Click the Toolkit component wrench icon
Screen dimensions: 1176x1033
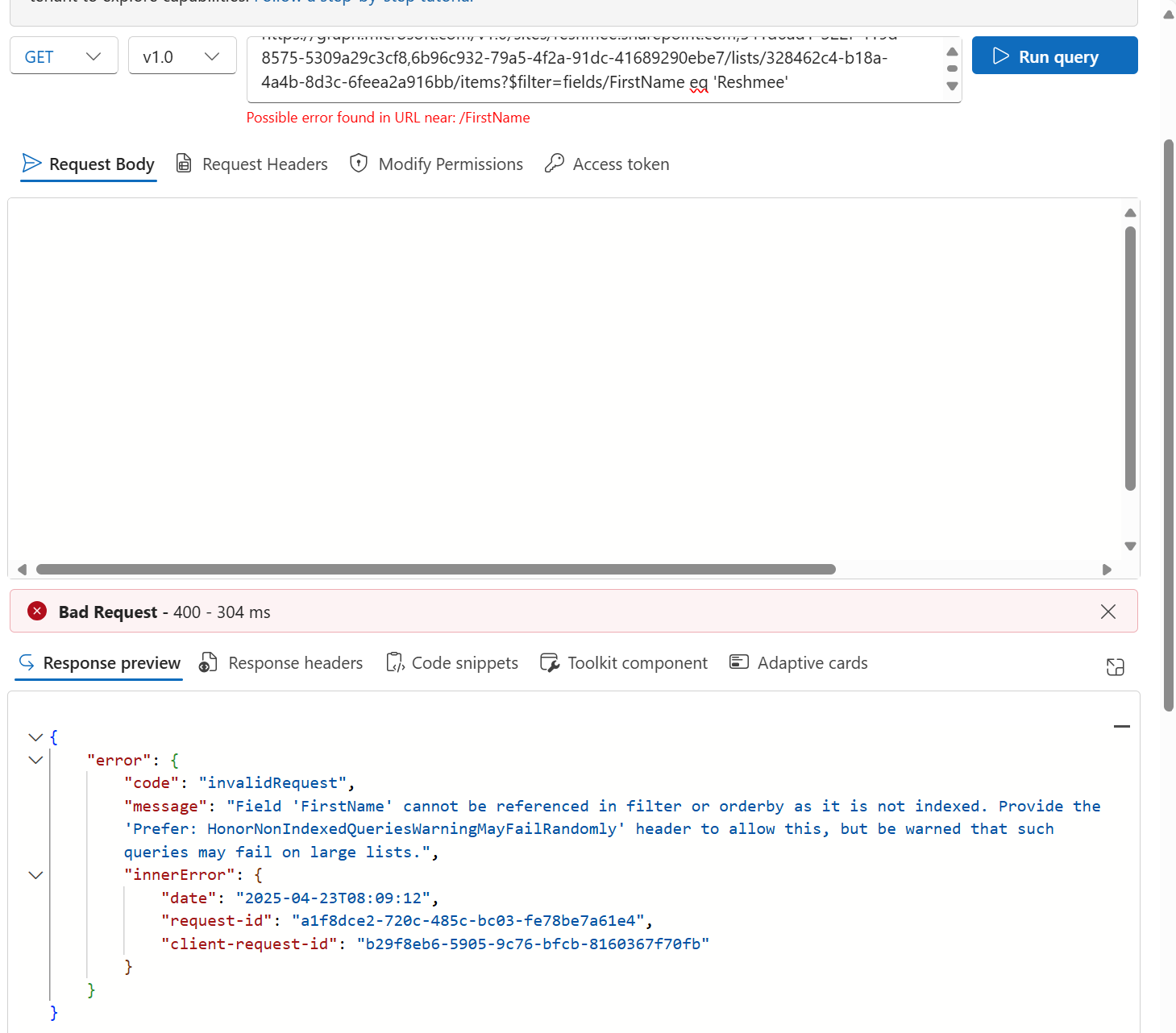550,662
